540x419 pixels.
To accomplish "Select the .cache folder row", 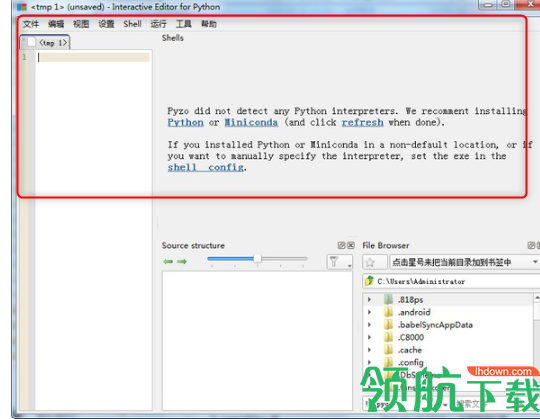I will (x=448, y=350).
